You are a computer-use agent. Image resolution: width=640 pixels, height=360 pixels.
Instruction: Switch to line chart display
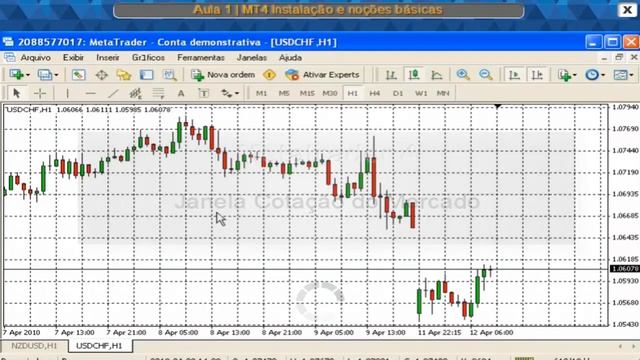pos(437,75)
